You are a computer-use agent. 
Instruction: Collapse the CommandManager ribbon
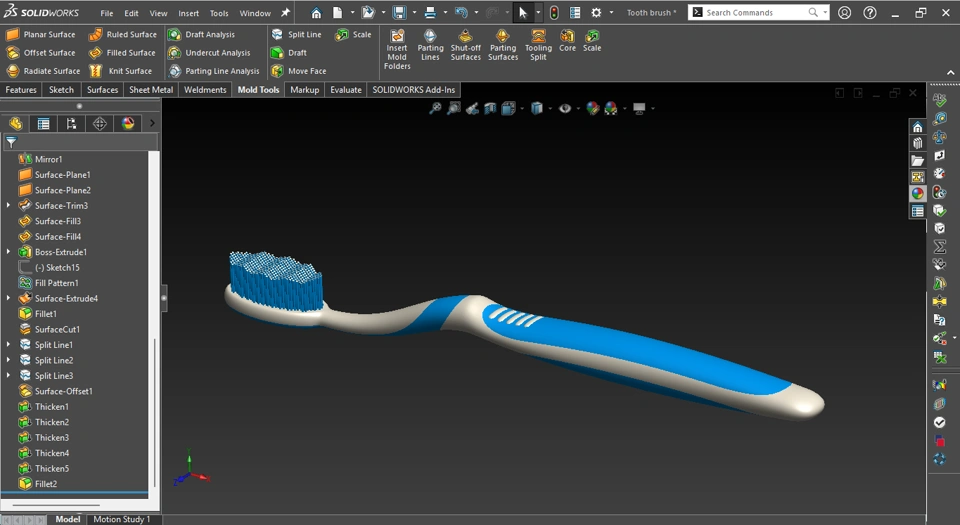coord(950,72)
